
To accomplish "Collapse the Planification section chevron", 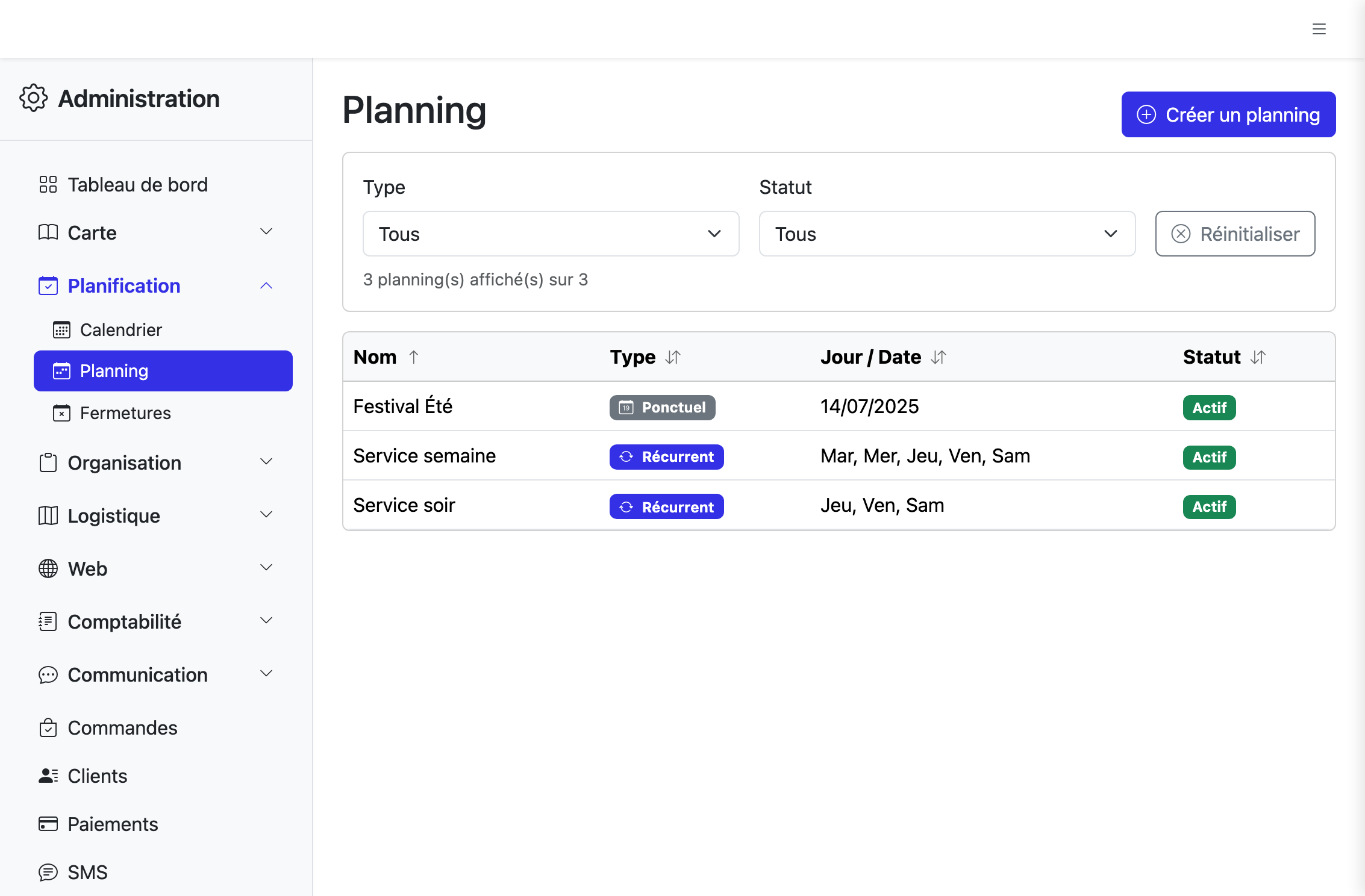I will tap(266, 286).
